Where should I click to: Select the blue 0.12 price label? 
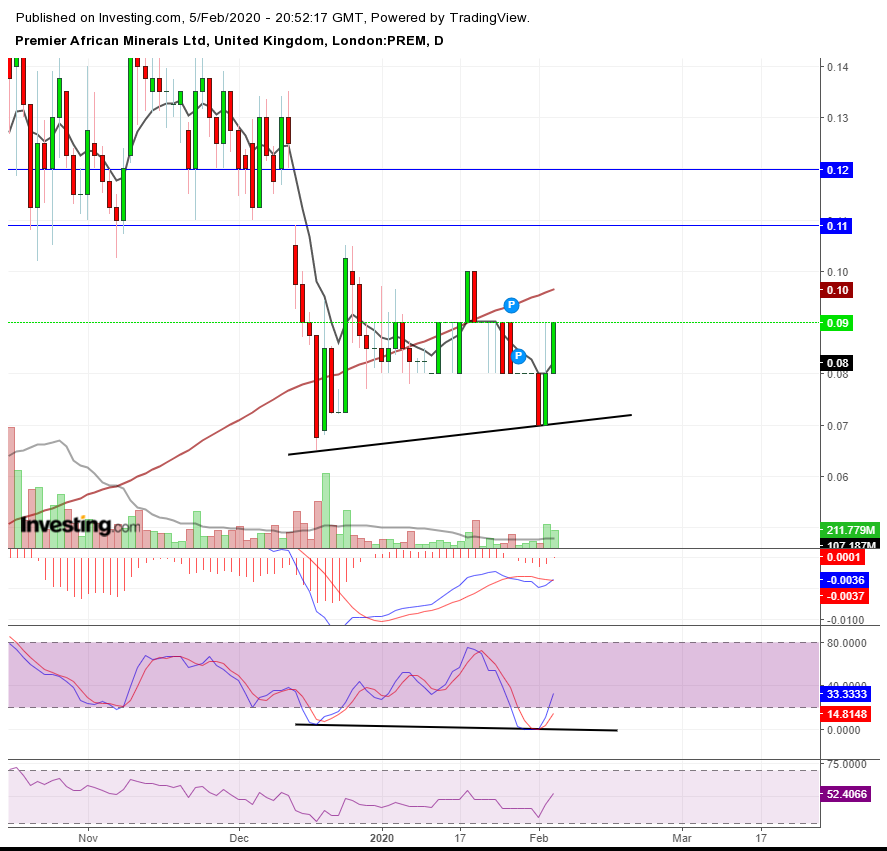click(837, 170)
